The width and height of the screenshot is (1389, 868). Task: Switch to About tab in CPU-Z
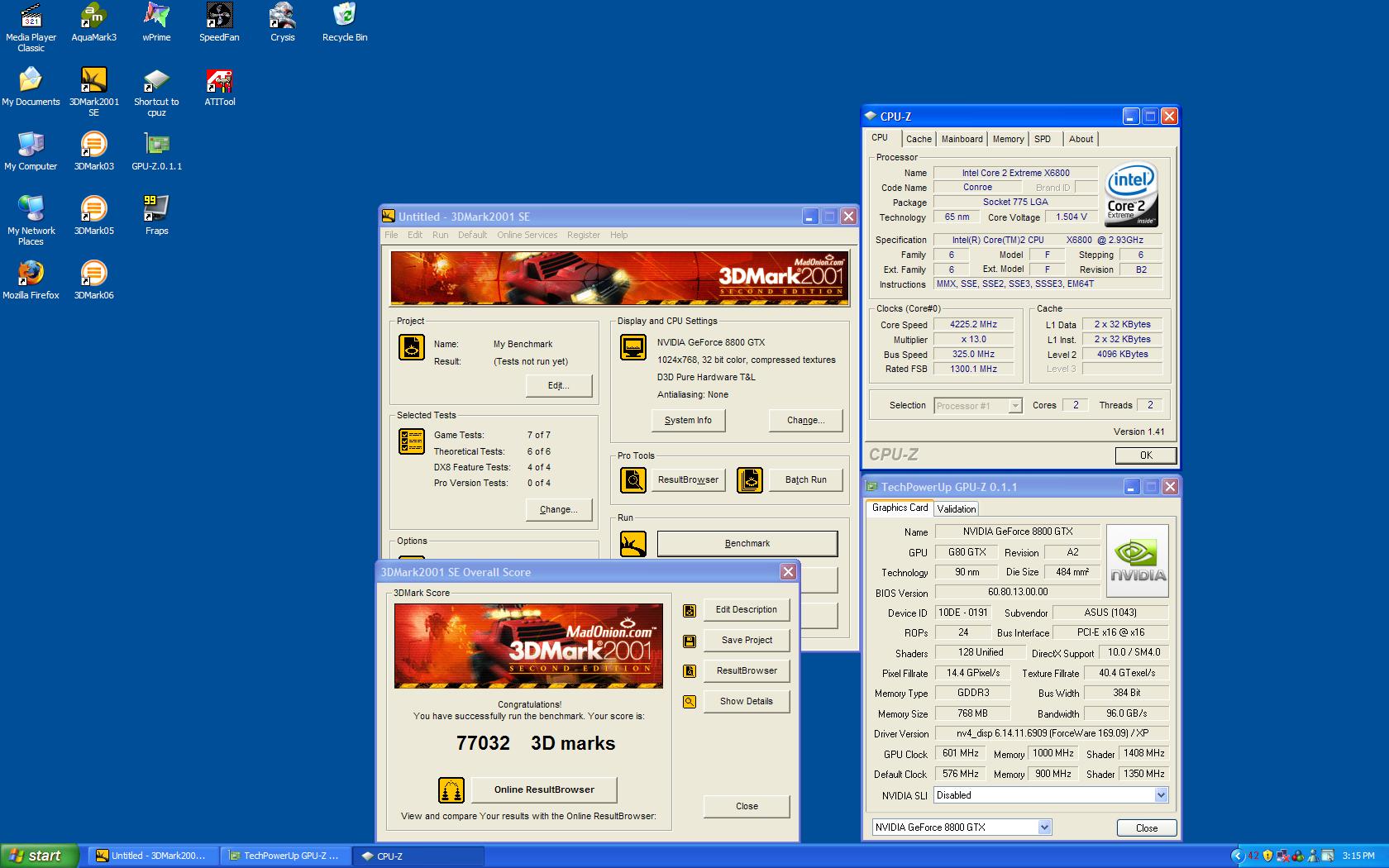click(1081, 139)
